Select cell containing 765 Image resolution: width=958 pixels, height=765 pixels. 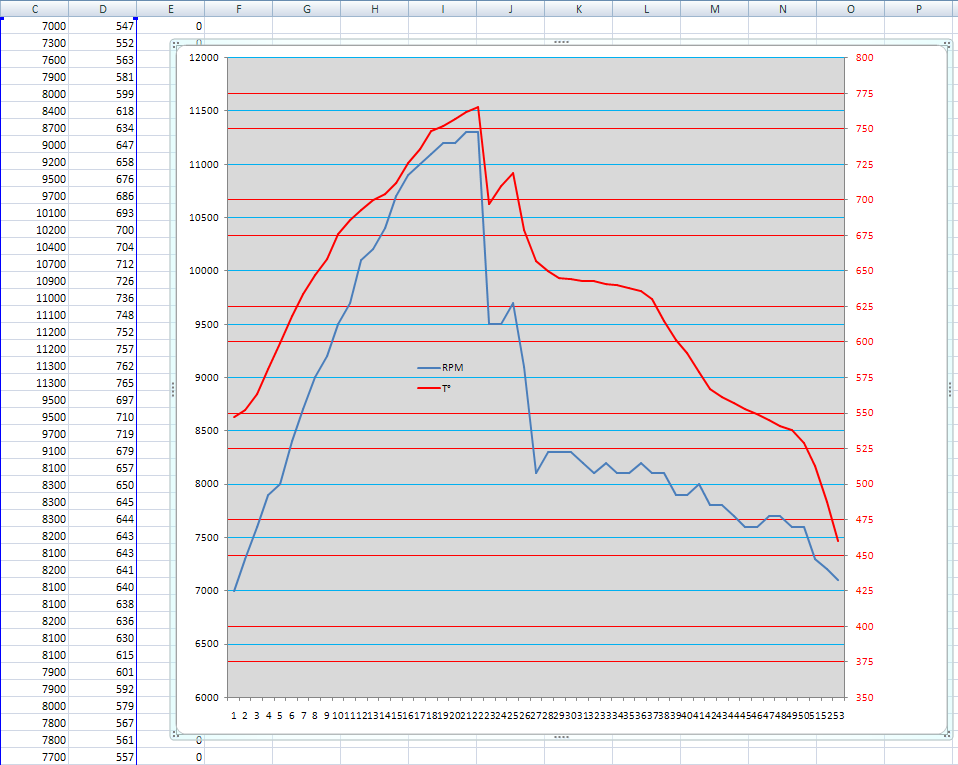point(103,382)
